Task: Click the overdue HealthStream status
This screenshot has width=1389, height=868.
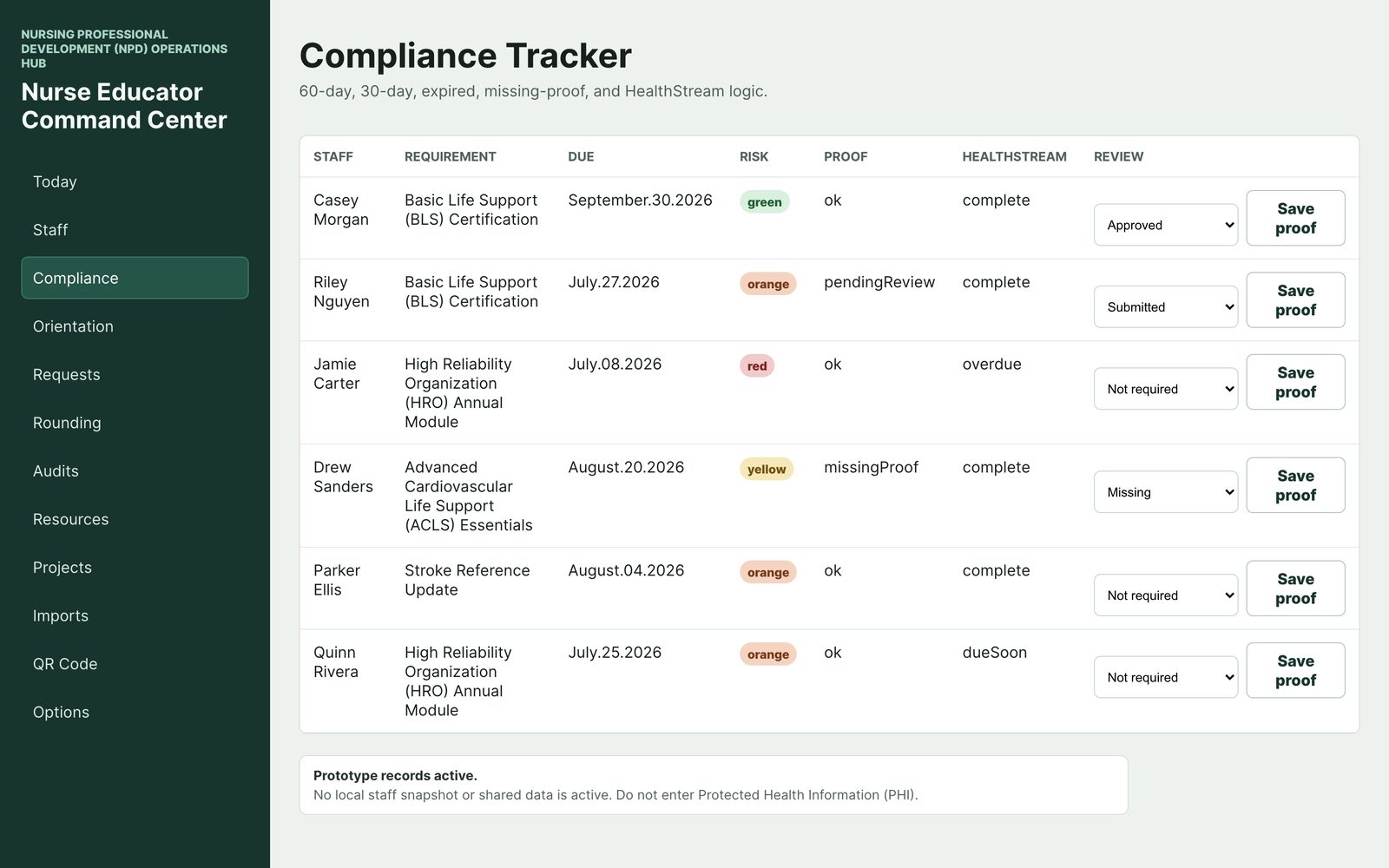Action: click(991, 365)
